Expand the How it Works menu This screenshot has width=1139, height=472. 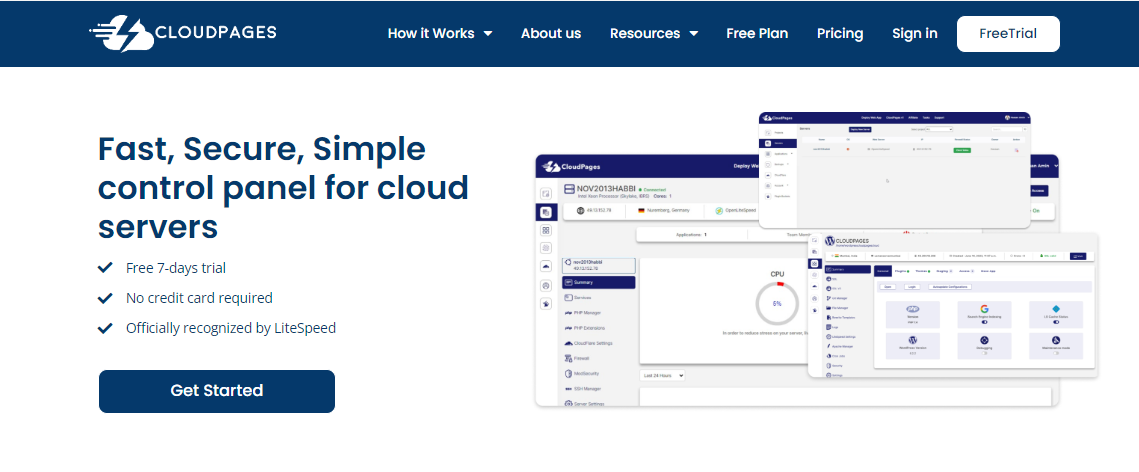point(439,33)
